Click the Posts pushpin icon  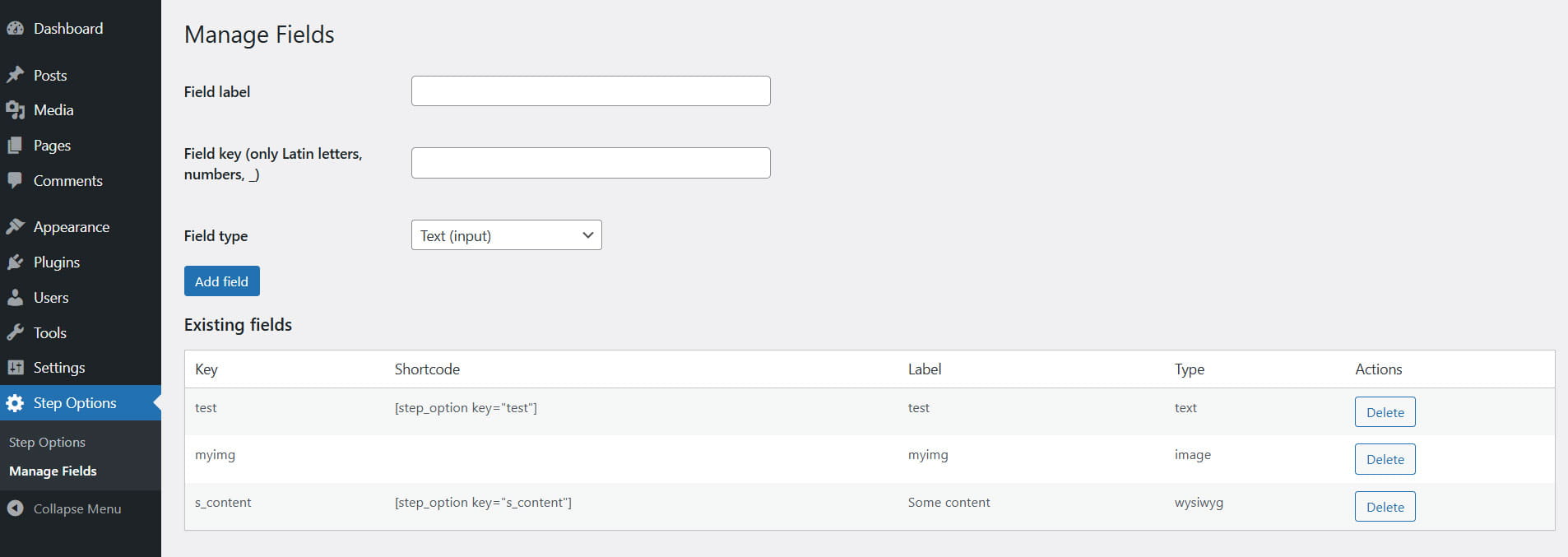(15, 75)
